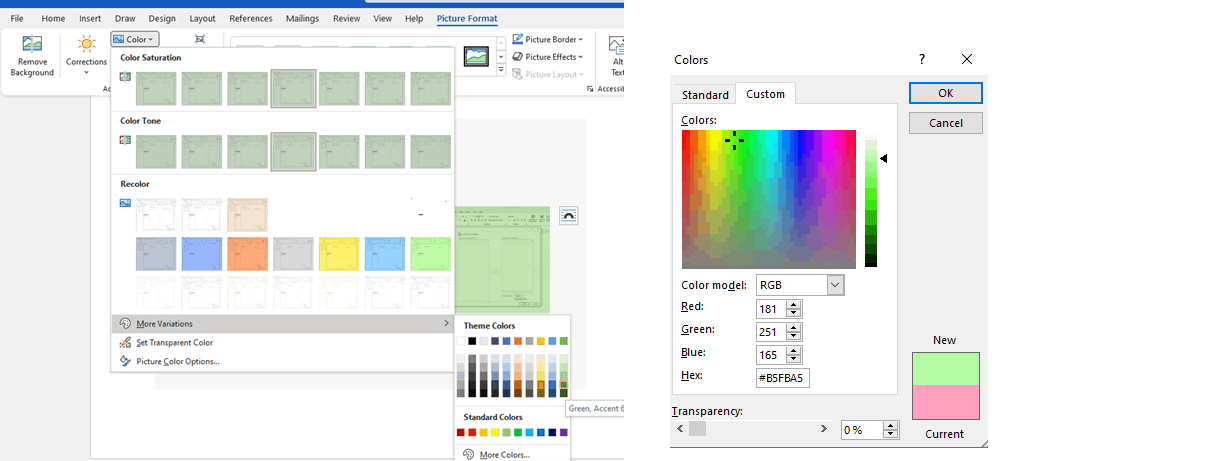
Task: Click picture styles gallery down arrow
Action: [x=500, y=58]
